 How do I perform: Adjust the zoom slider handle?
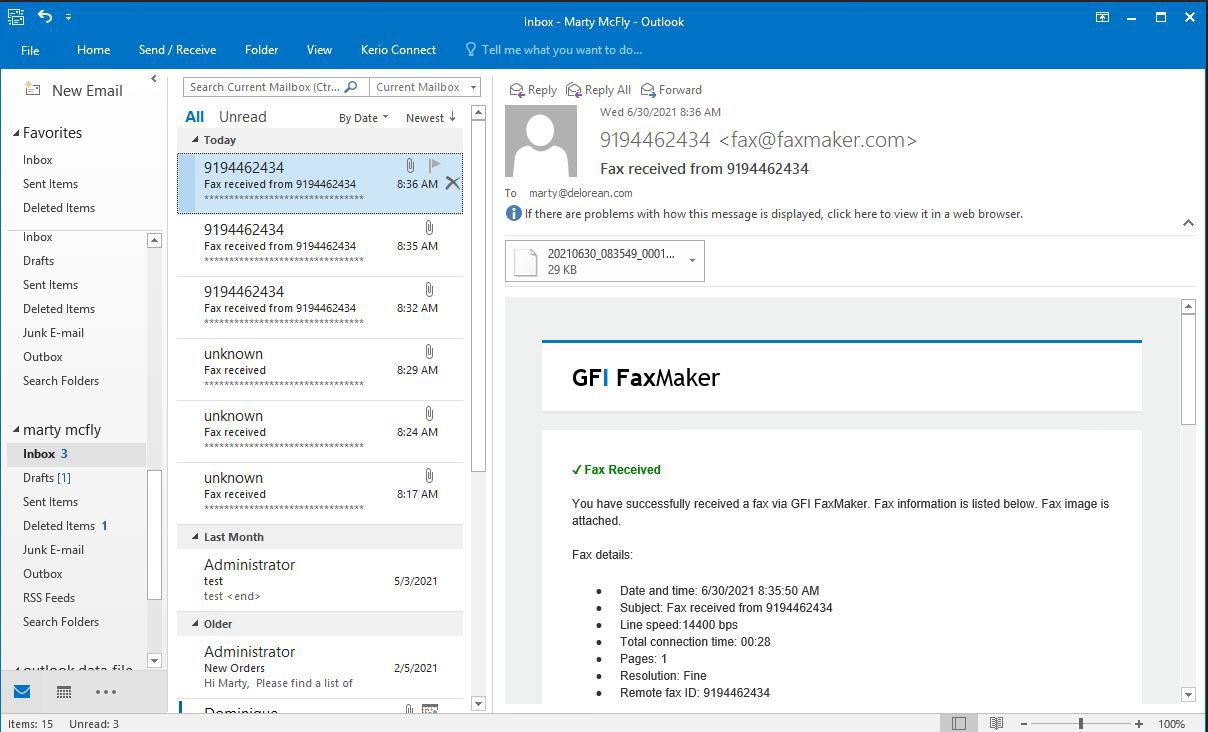pyautogui.click(x=1080, y=723)
